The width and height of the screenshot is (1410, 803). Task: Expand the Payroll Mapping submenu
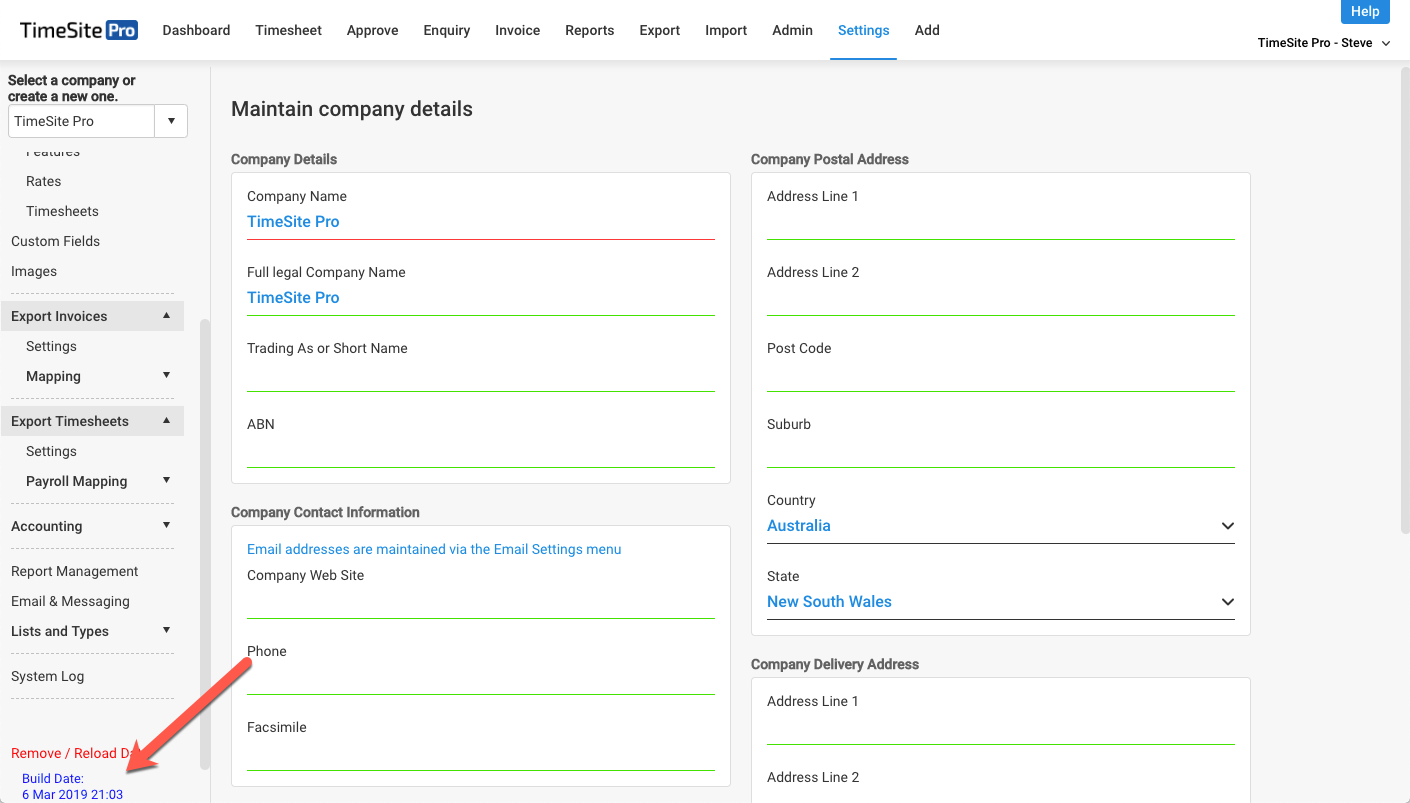[x=98, y=481]
